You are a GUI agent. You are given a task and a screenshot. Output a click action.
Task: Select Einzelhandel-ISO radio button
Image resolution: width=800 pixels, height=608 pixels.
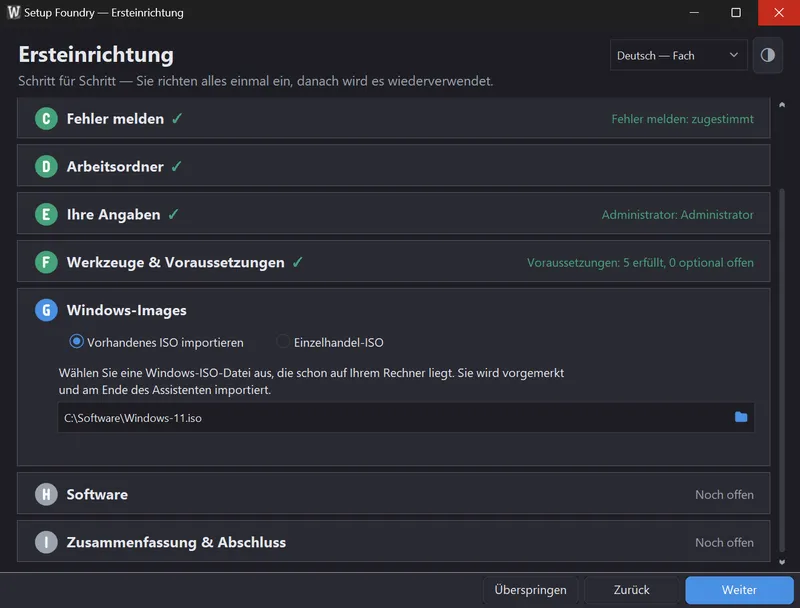[x=283, y=341]
